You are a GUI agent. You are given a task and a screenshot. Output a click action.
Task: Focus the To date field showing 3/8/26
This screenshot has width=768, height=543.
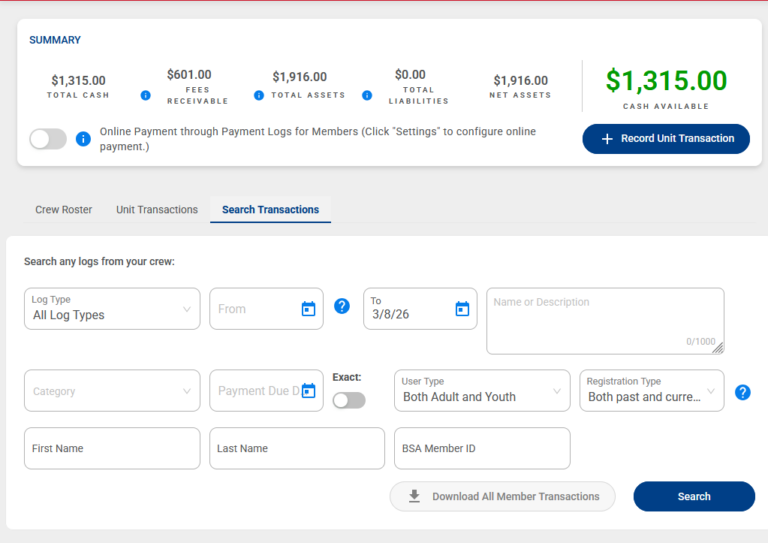point(420,308)
